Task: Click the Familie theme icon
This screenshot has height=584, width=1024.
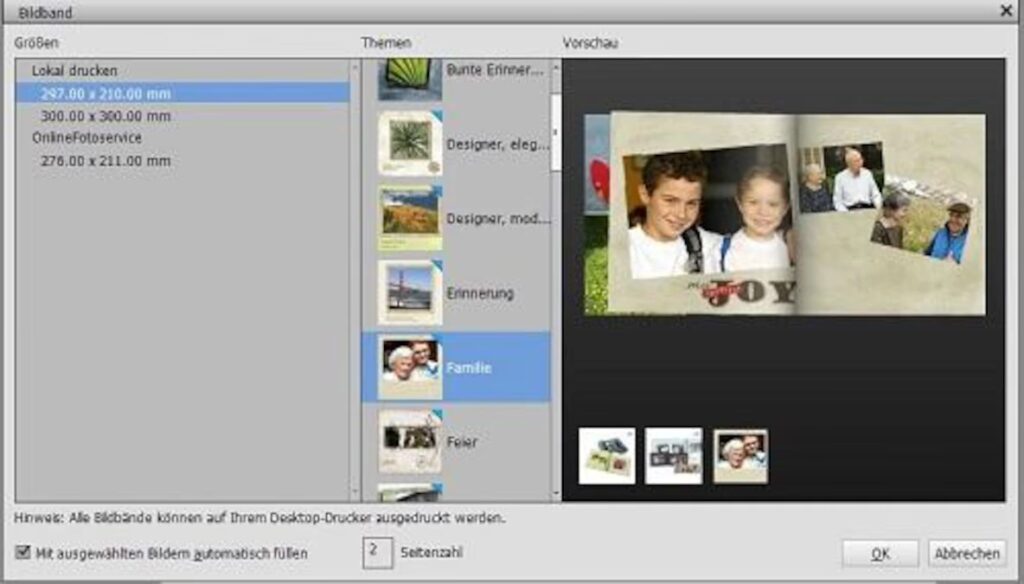Action: point(410,367)
